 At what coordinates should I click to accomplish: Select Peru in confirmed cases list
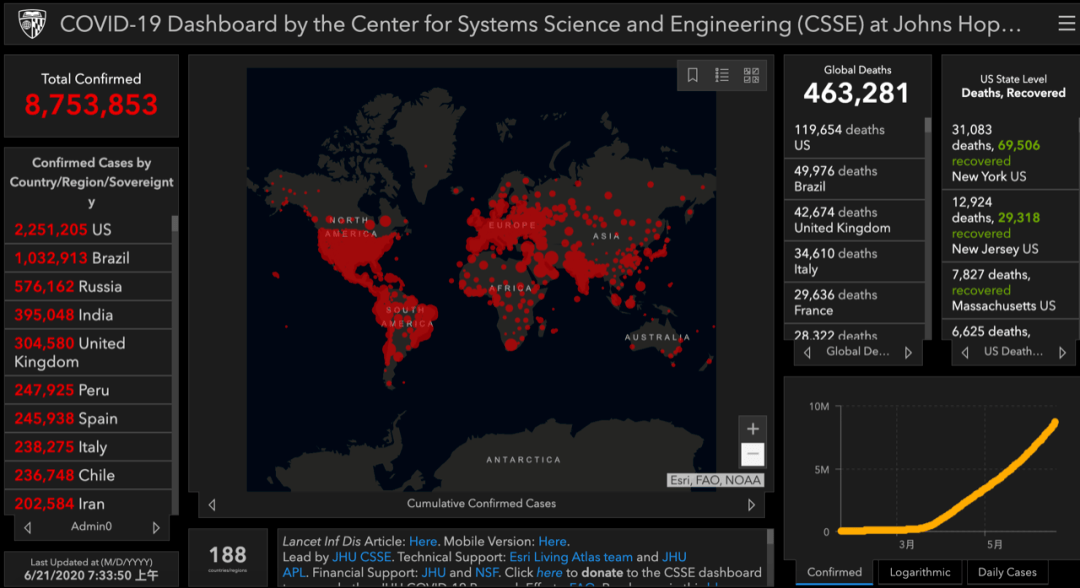[x=88, y=390]
